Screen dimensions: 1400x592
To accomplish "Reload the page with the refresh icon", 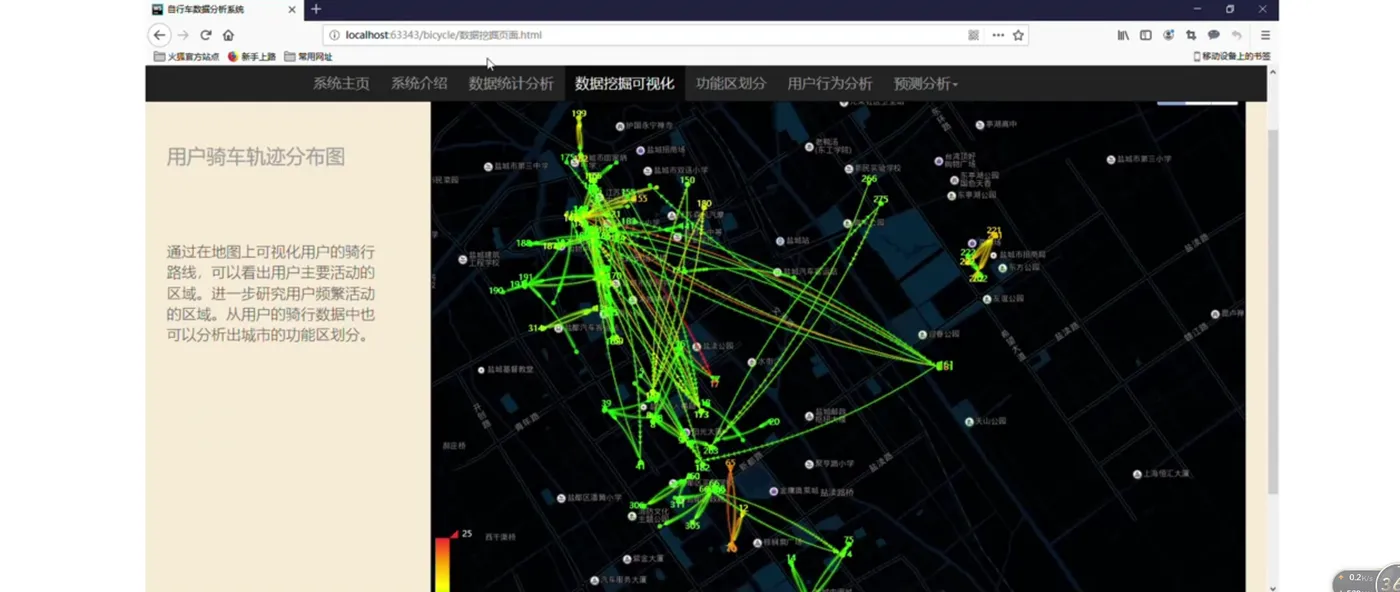I will 206,35.
